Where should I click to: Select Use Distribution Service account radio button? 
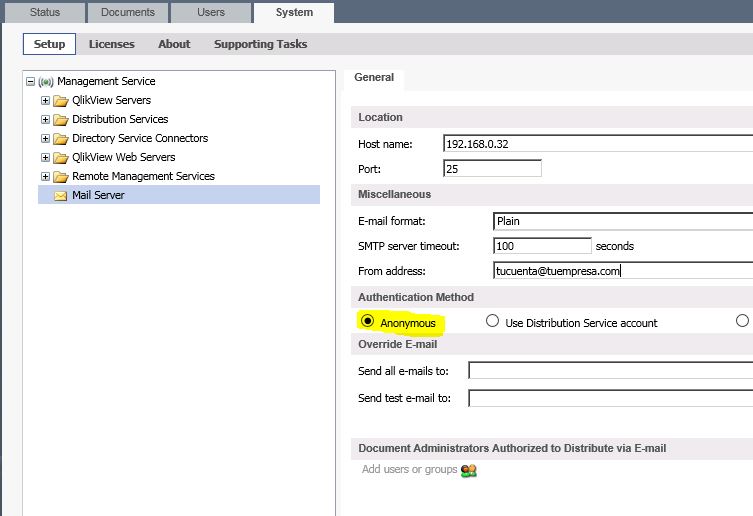click(492, 322)
